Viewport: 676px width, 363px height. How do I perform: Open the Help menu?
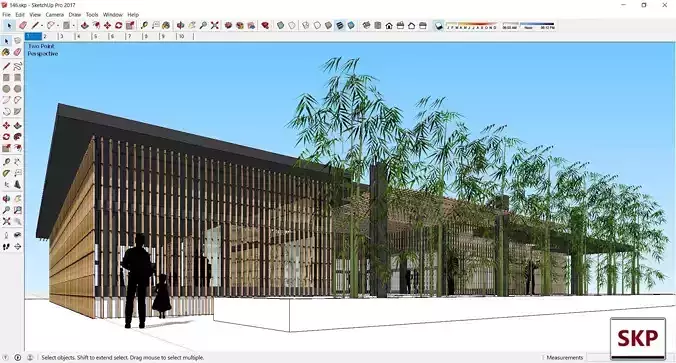pos(133,14)
